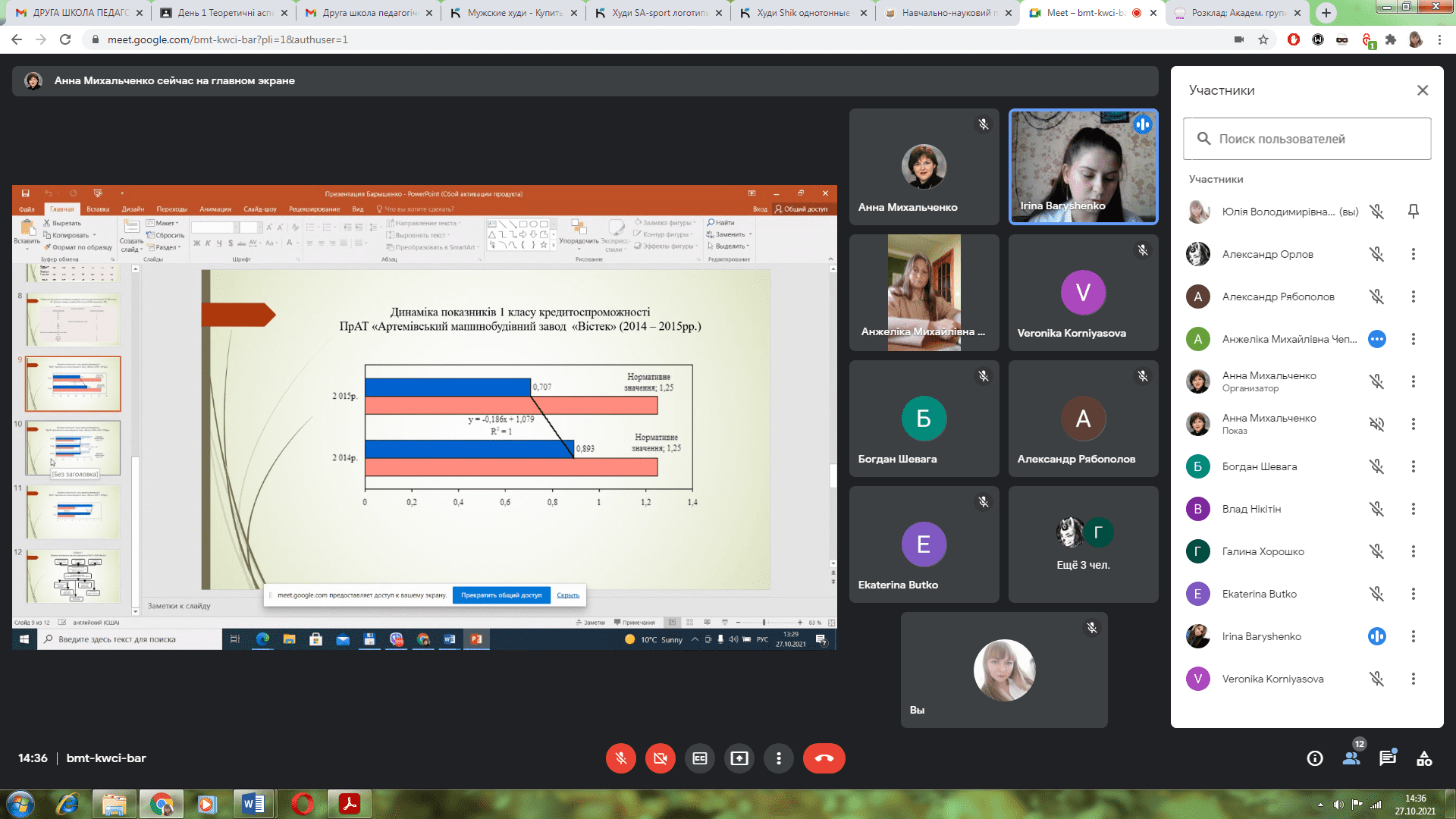
Task: Close the Участники side panel
Action: pos(1423,90)
